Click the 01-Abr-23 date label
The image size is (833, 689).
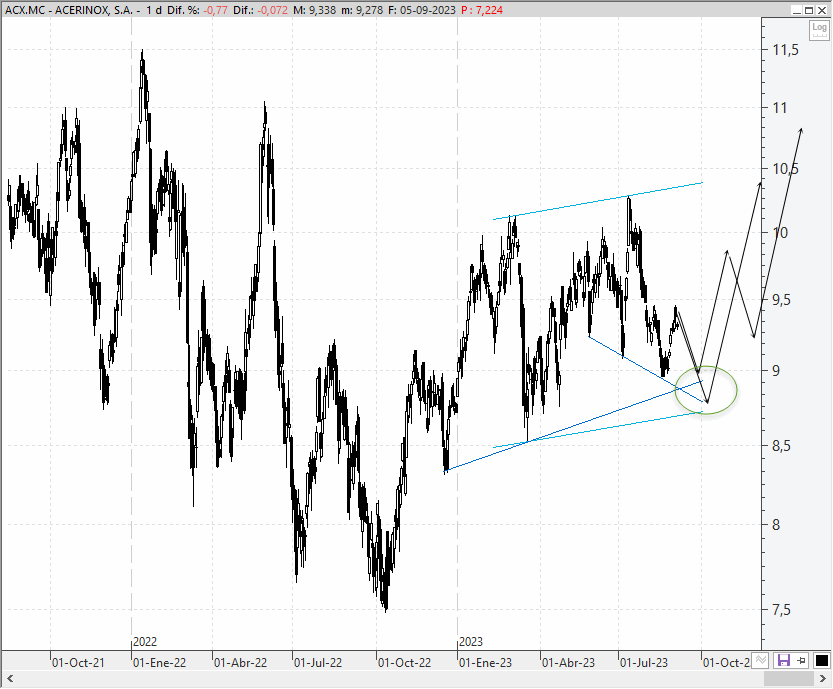568,663
